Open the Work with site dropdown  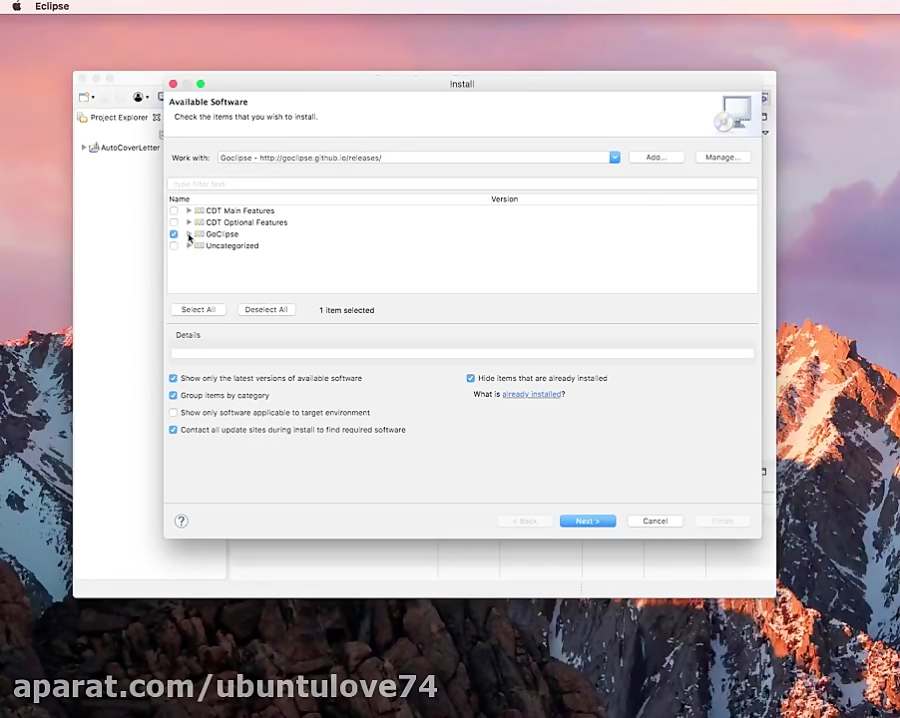pos(615,157)
